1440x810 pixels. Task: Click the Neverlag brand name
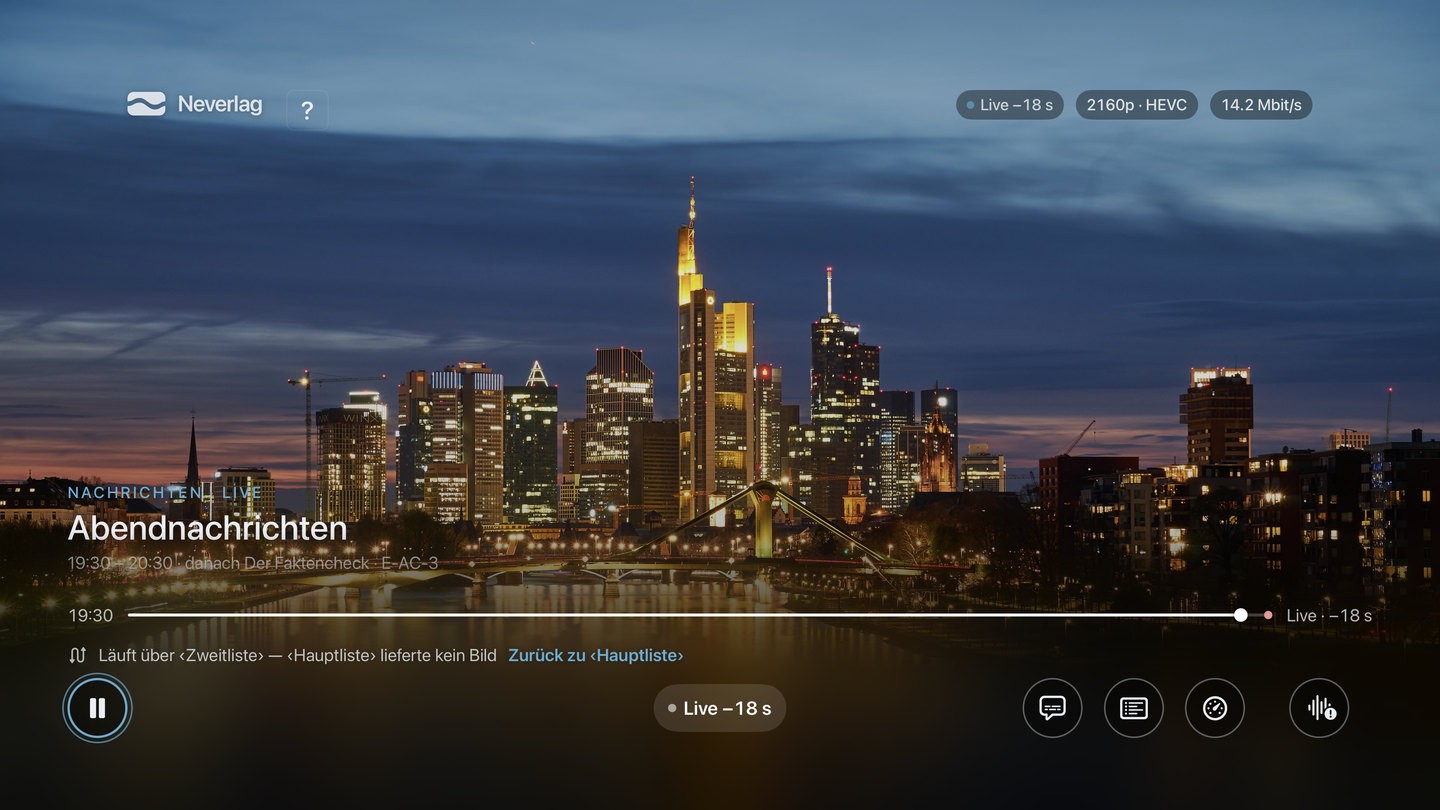[220, 104]
